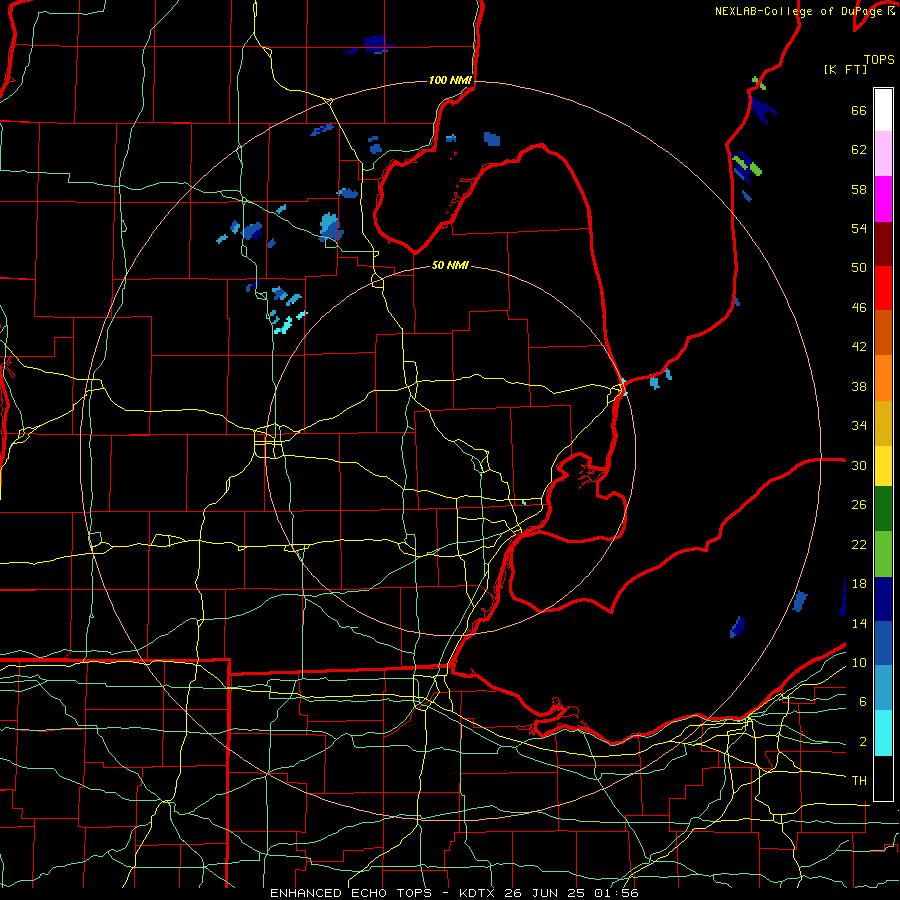Click the TOPS legend title
Image resolution: width=900 pixels, height=900 pixels.
(x=879, y=60)
